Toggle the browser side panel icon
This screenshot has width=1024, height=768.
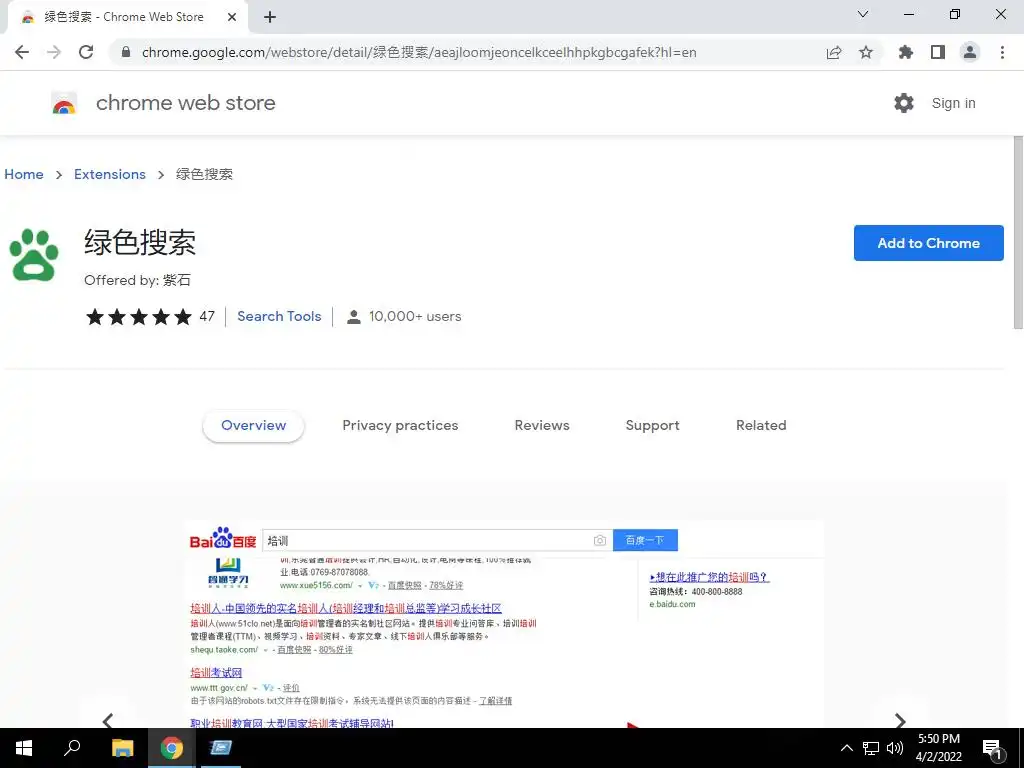coord(938,52)
